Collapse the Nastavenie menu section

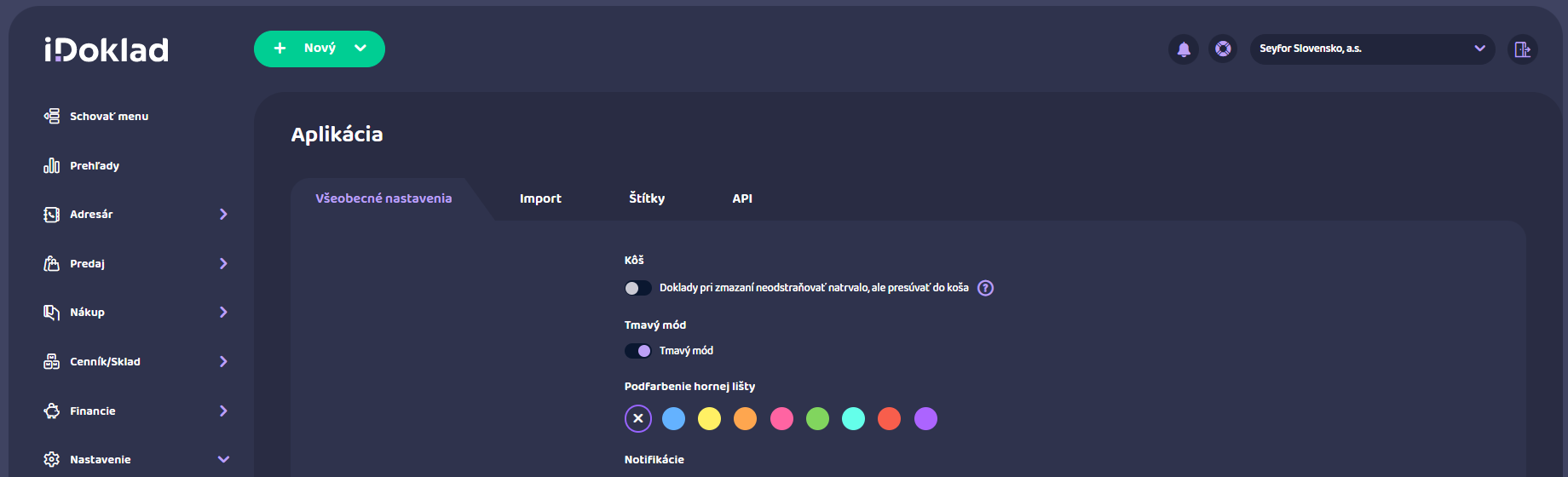(x=223, y=459)
